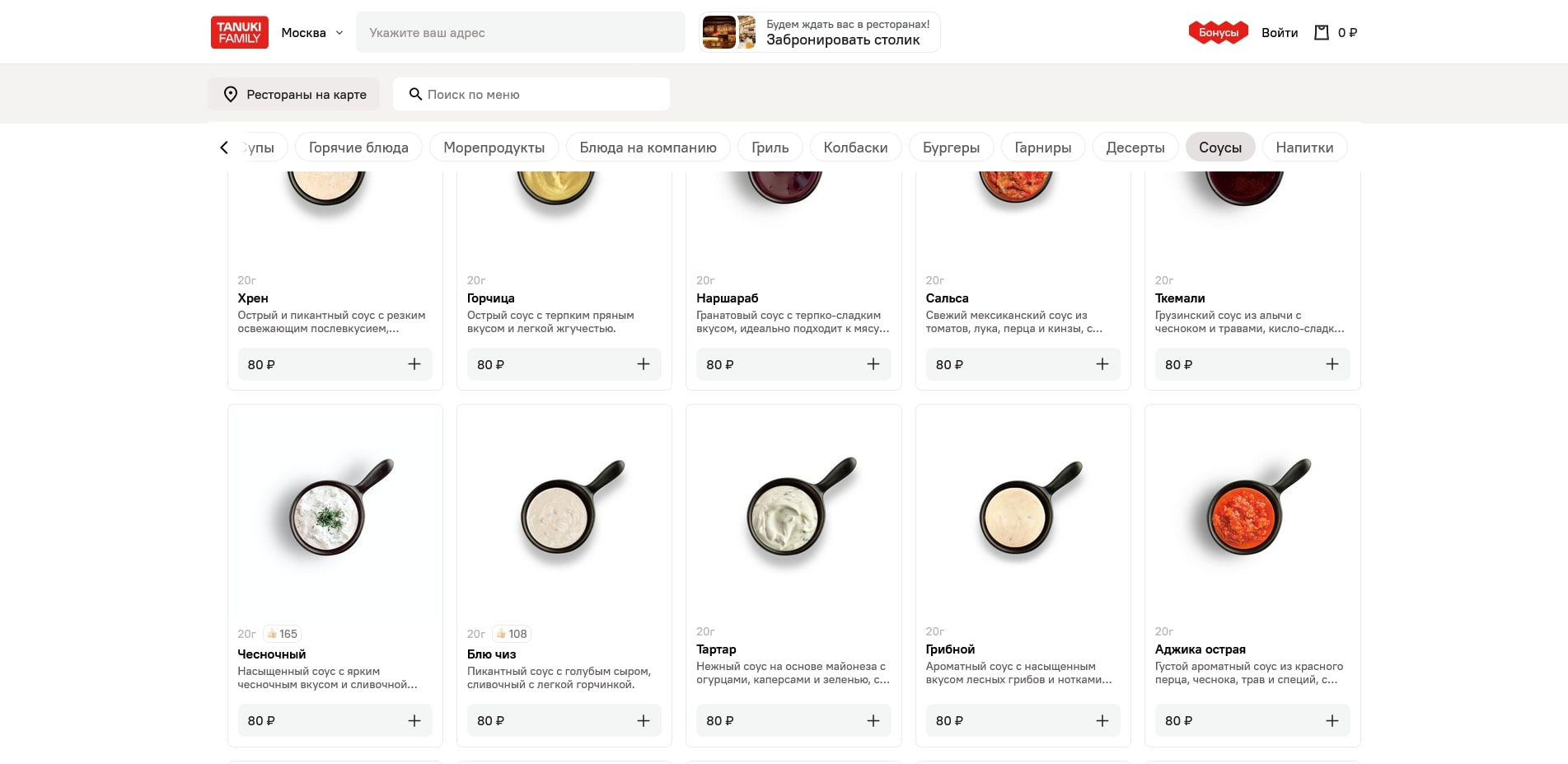Click the red Бонусы badge
Screen dimensions: 1568x764
coord(1218,33)
